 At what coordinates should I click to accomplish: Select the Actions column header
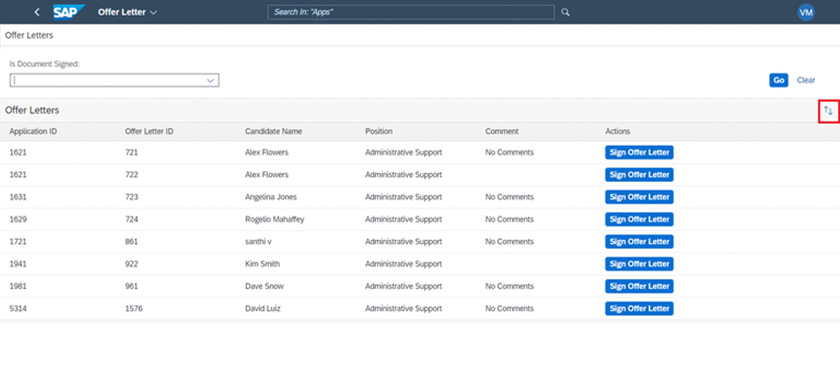(618, 131)
